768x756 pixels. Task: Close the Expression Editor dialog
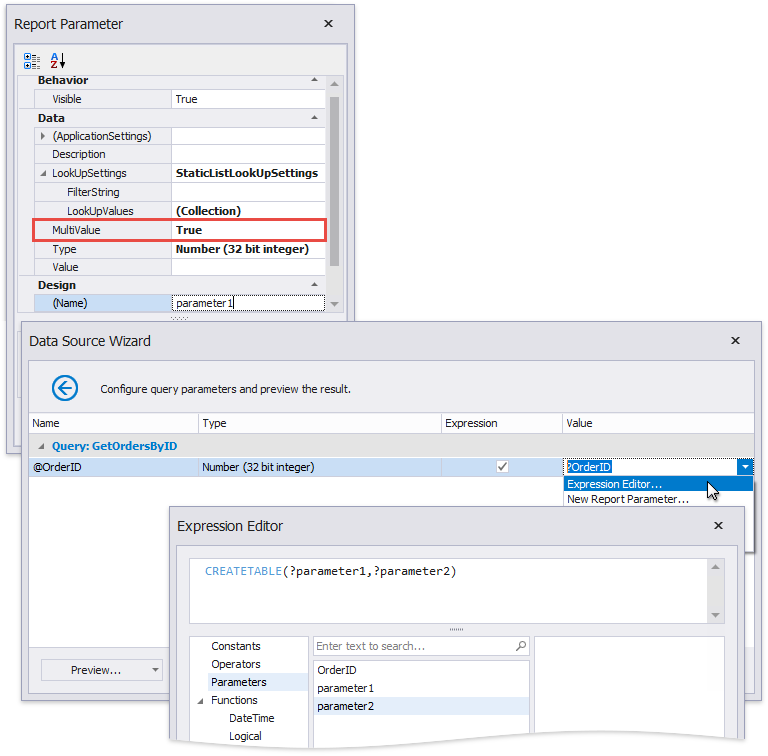click(718, 525)
